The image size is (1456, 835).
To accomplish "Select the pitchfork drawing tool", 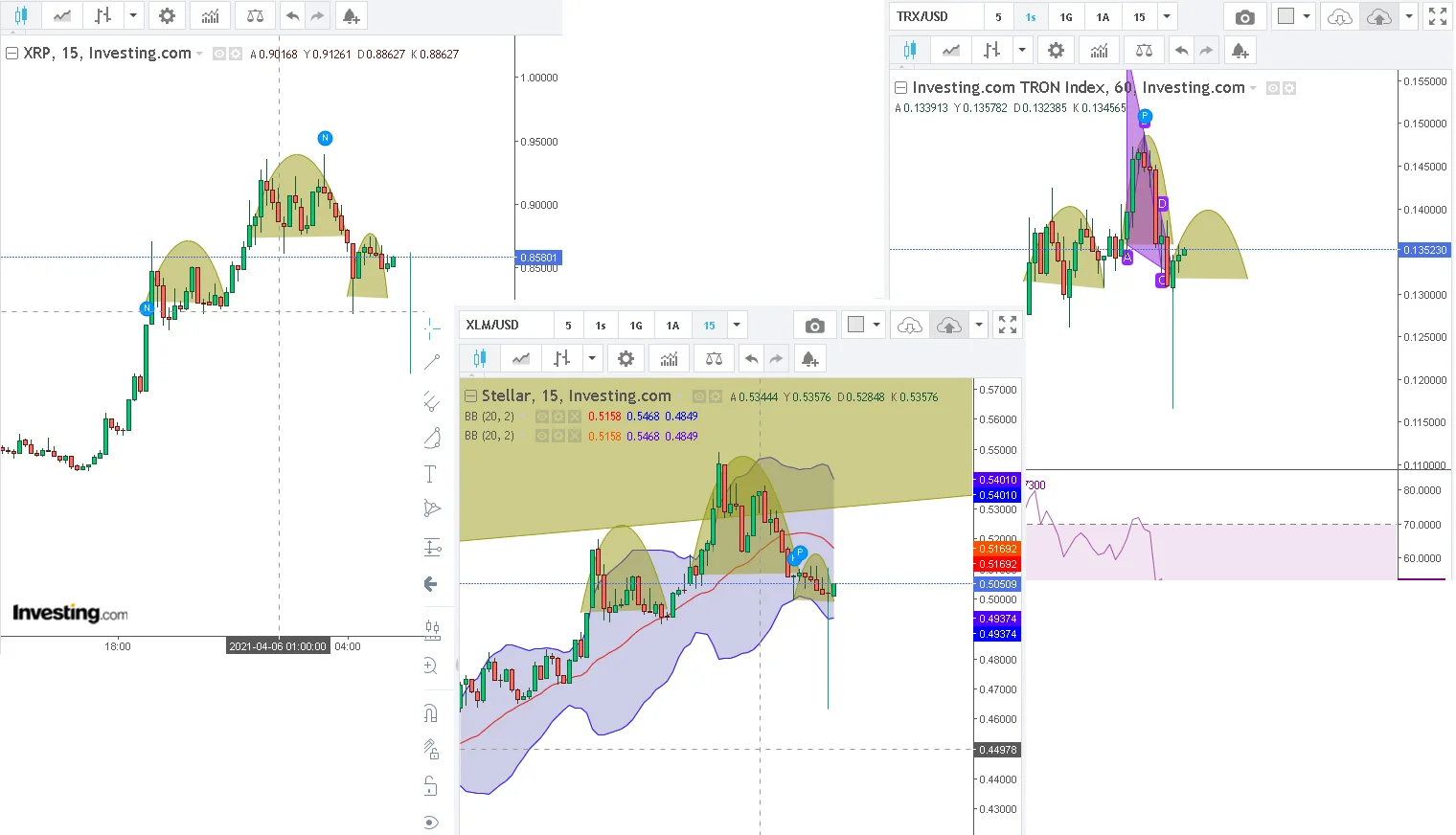I will tap(432, 401).
